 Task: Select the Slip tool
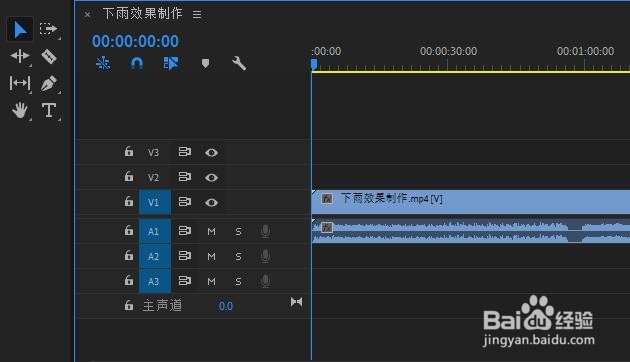20,83
